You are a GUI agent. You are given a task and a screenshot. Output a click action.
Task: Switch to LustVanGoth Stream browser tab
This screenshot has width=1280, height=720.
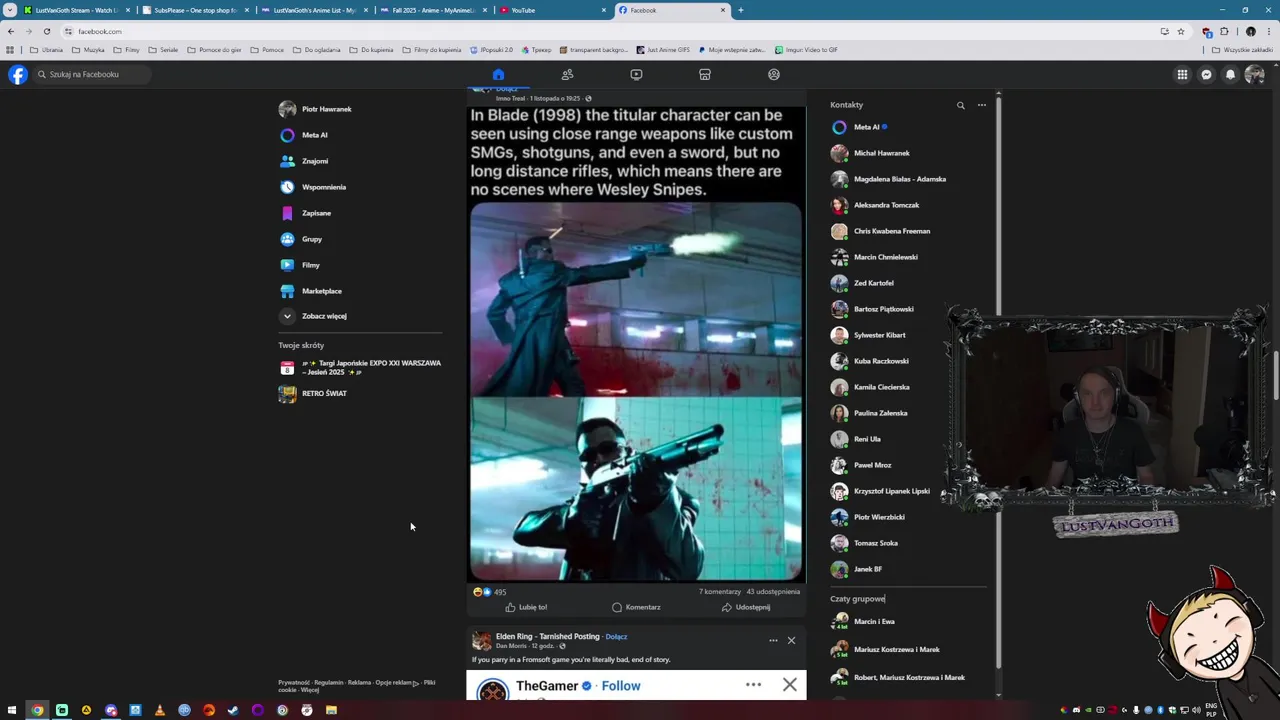[76, 10]
